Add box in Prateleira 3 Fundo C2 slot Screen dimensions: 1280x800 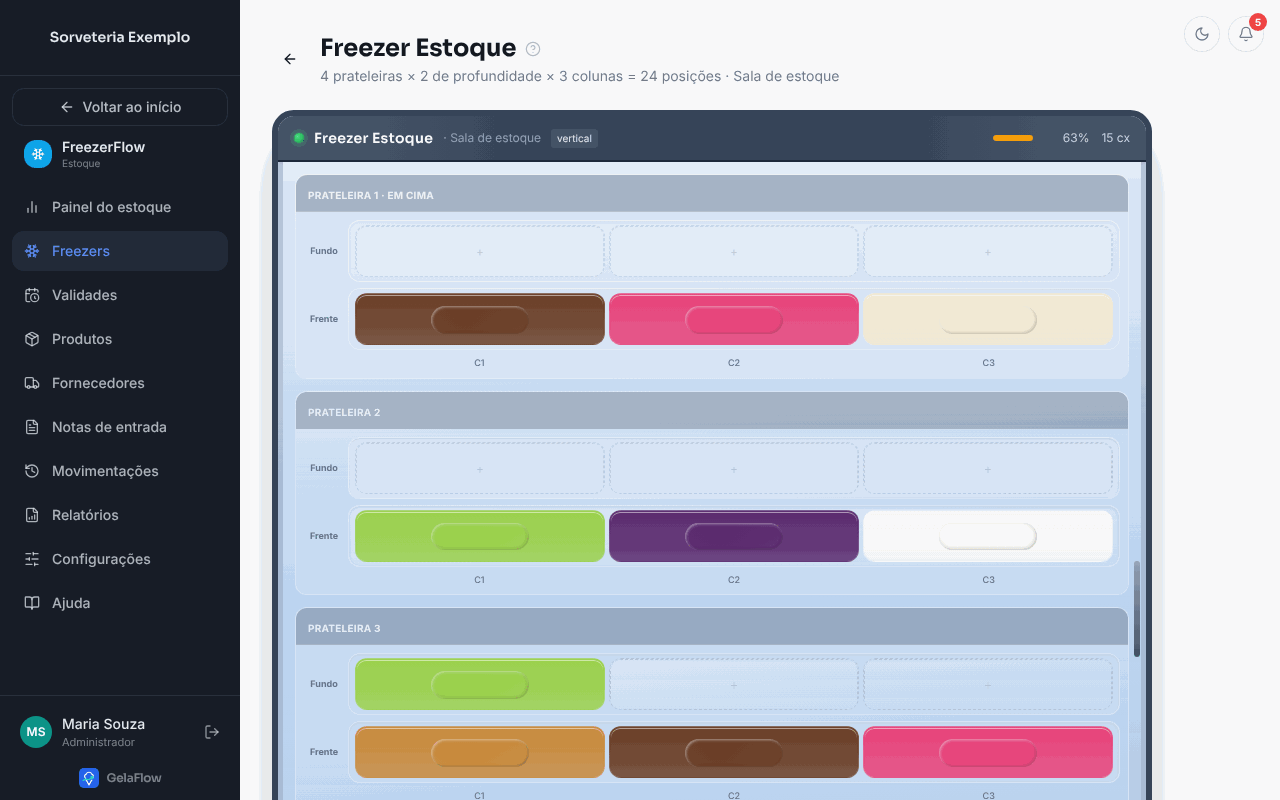click(x=734, y=685)
